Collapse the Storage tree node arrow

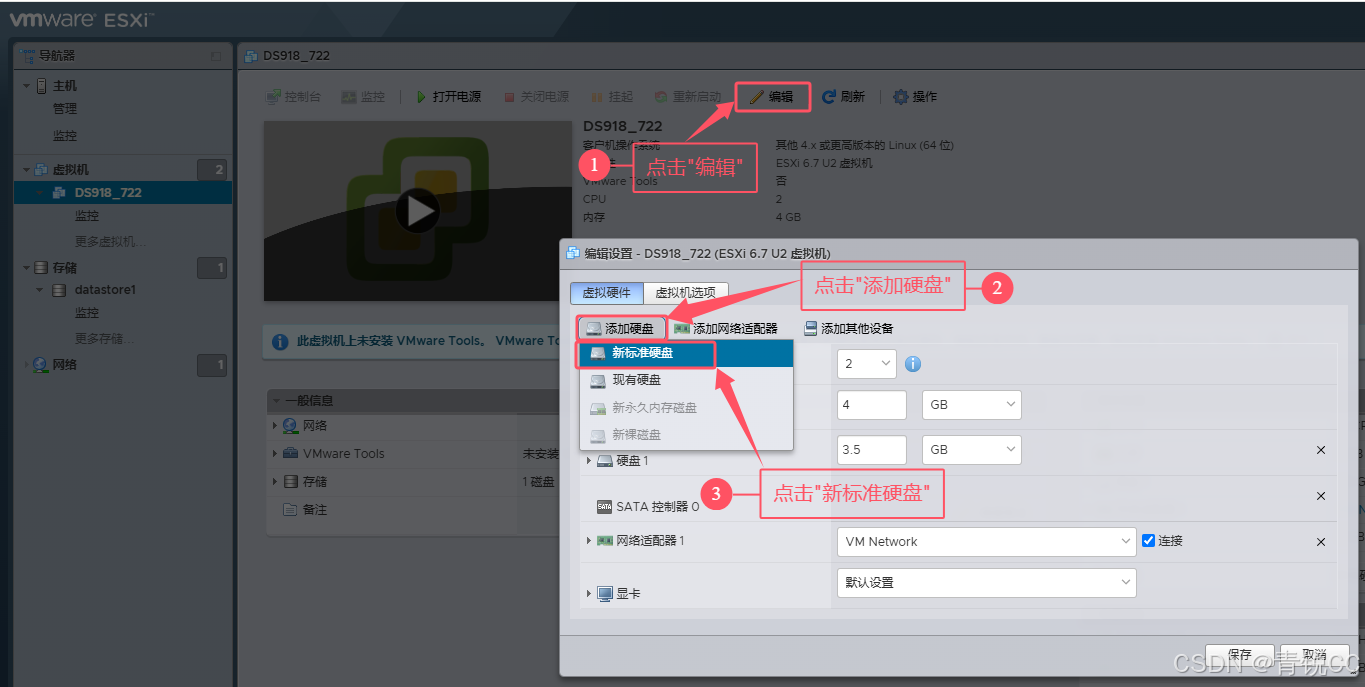coord(27,268)
